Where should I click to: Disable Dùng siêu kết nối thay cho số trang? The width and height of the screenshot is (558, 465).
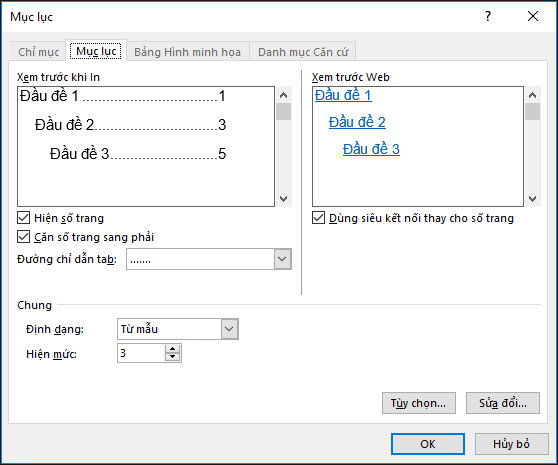pos(319,218)
